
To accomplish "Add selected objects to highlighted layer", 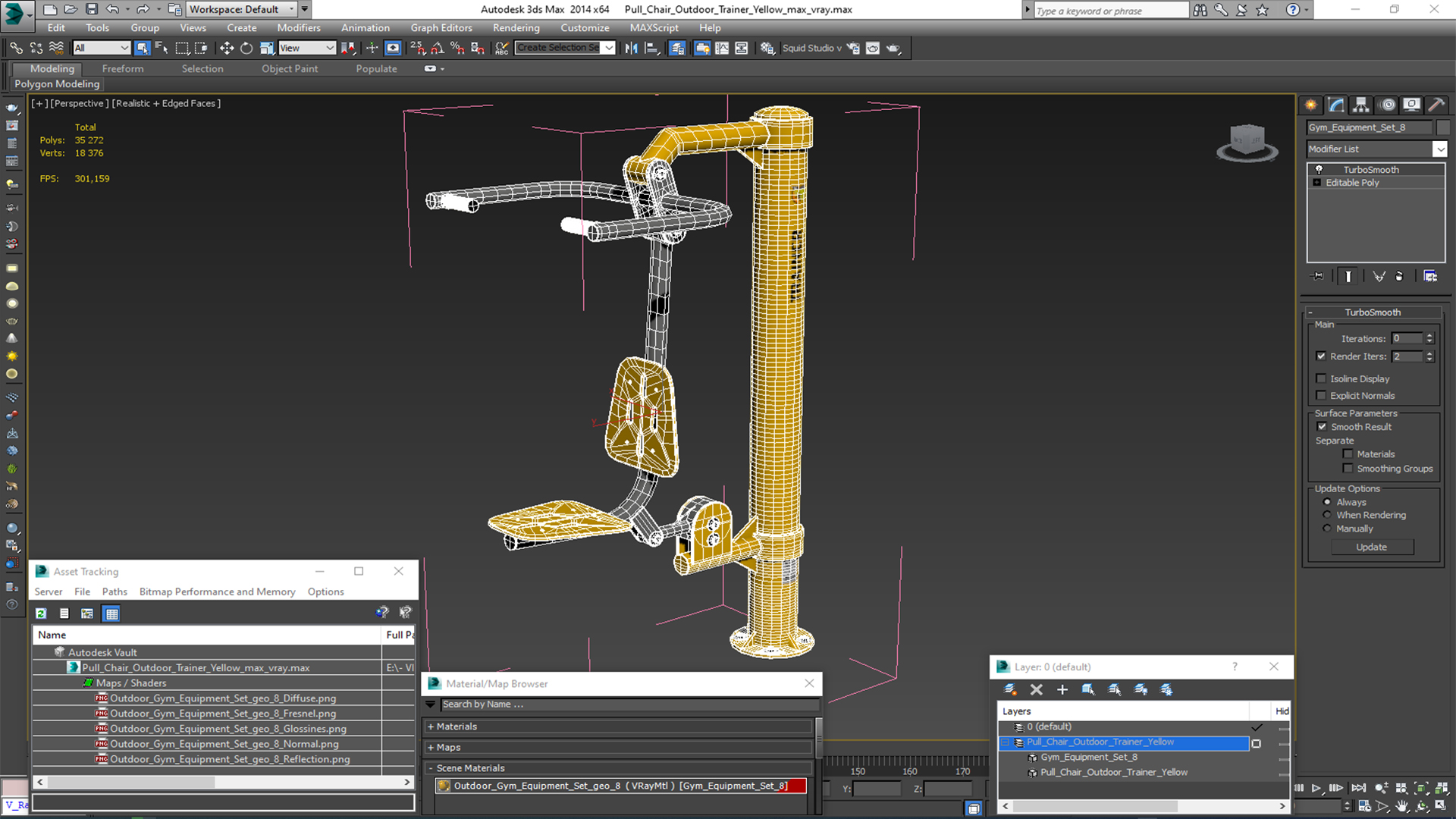I will click(x=1062, y=689).
